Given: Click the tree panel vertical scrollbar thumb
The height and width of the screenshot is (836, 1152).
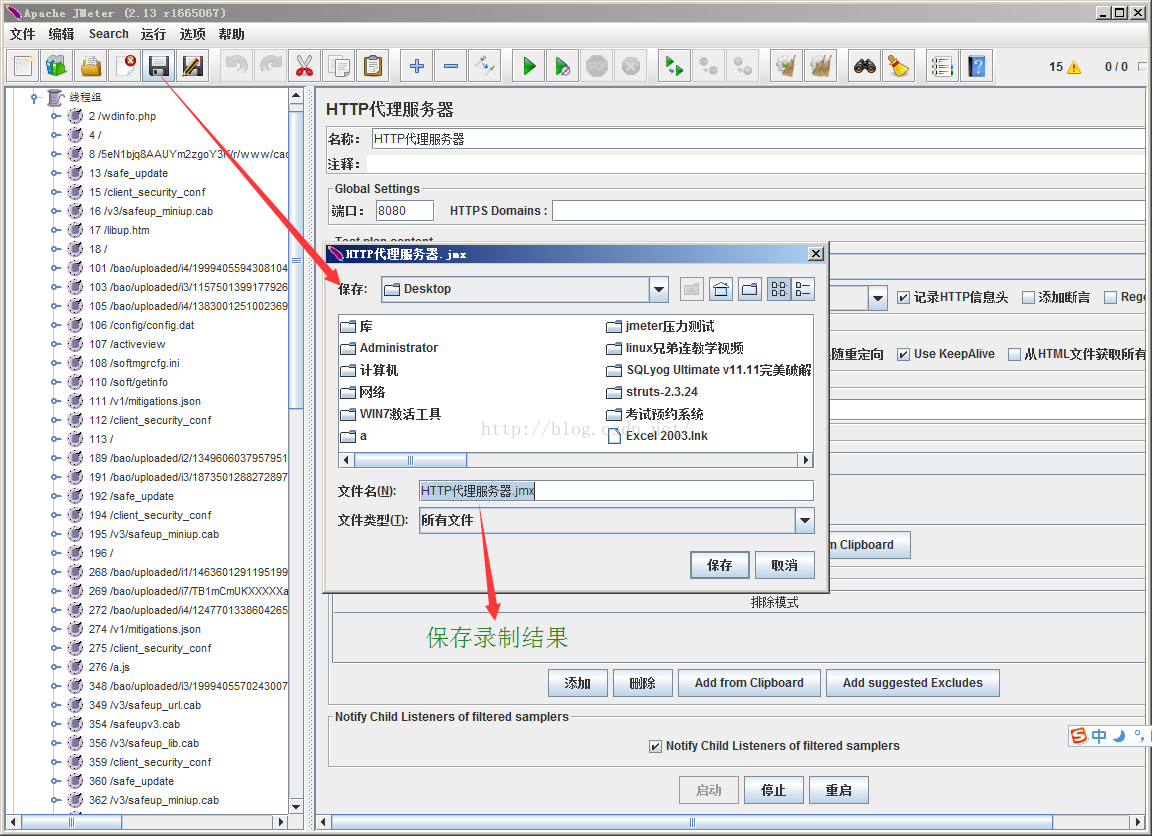Looking at the screenshot, I should [x=296, y=260].
